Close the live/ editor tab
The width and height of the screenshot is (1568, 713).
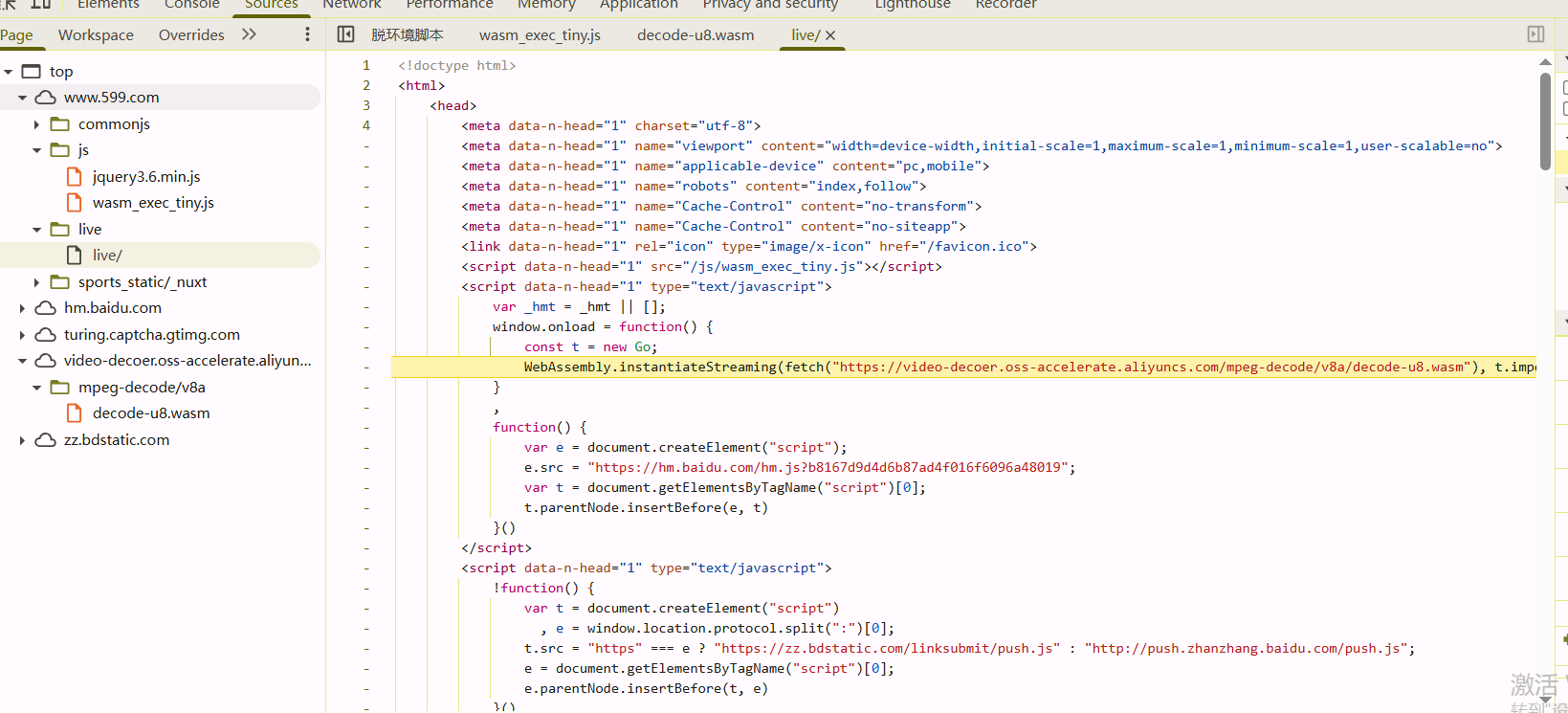pyautogui.click(x=830, y=35)
